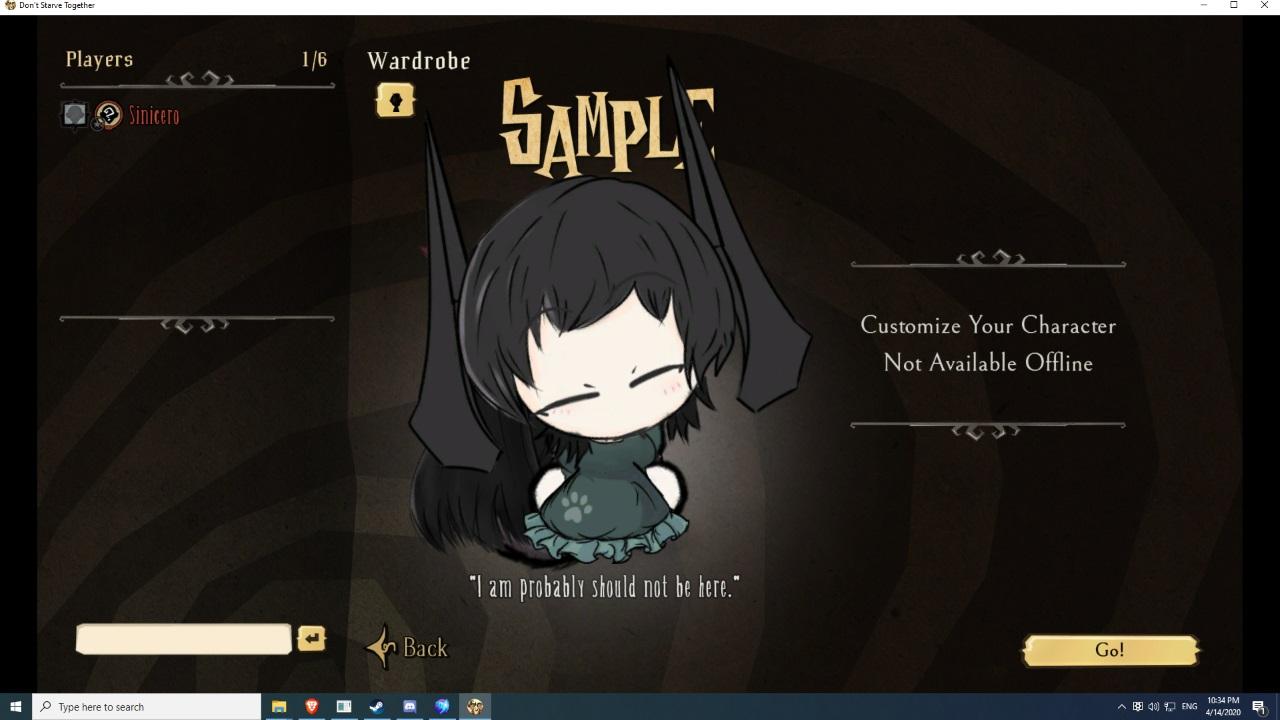Click the Windows taskbar search box
This screenshot has width=1280, height=720.
point(147,707)
